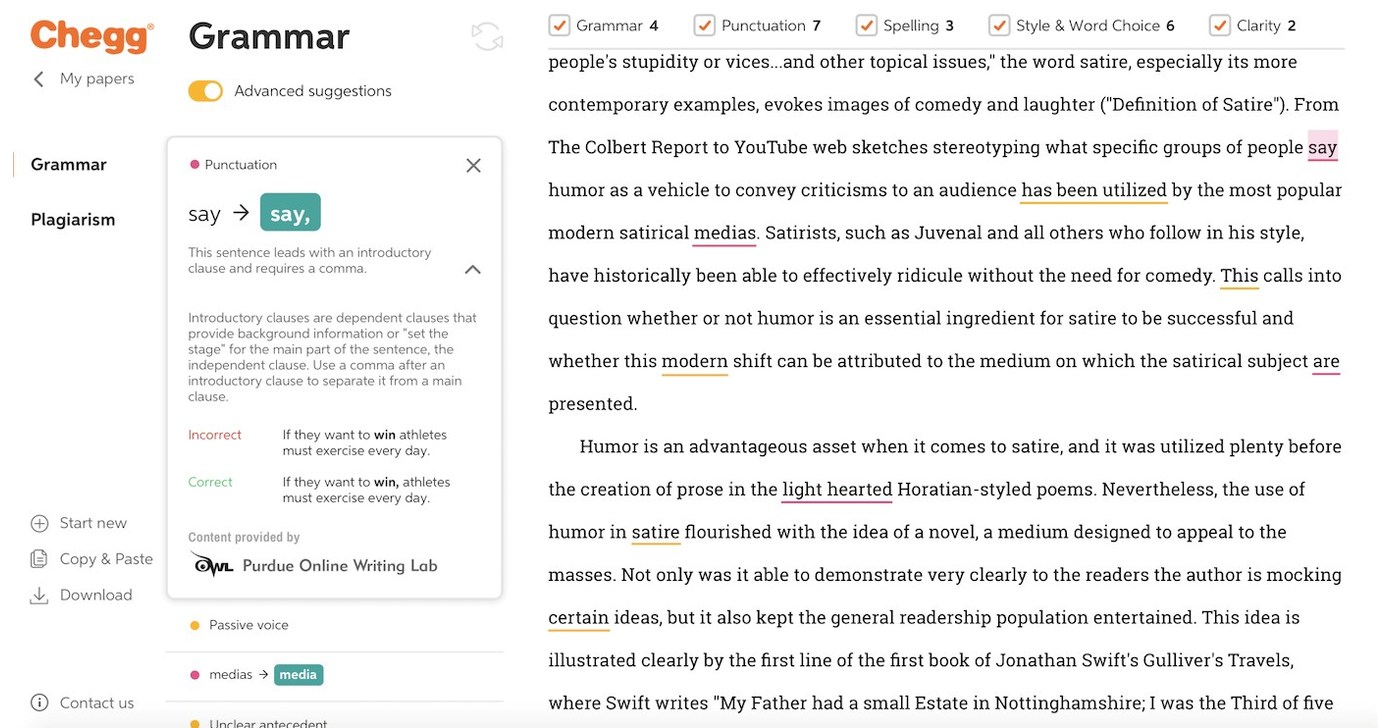Click Purdue Online Writing Lab text
Screen dimensions: 1391x728
point(340,566)
